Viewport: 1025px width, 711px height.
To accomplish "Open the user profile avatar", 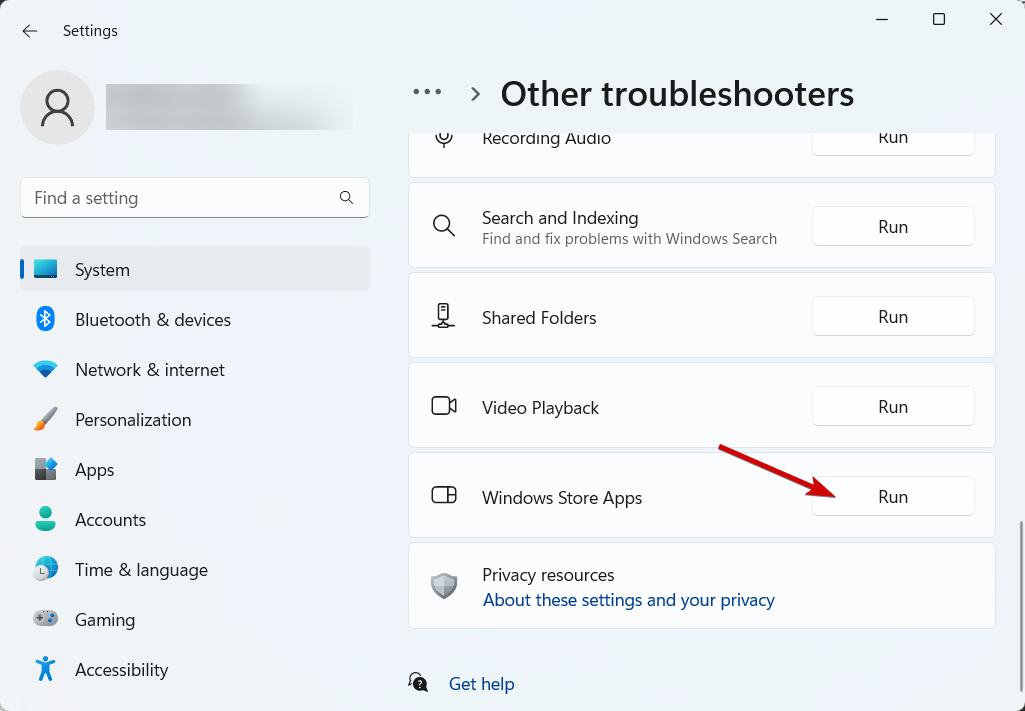I will click(x=58, y=108).
